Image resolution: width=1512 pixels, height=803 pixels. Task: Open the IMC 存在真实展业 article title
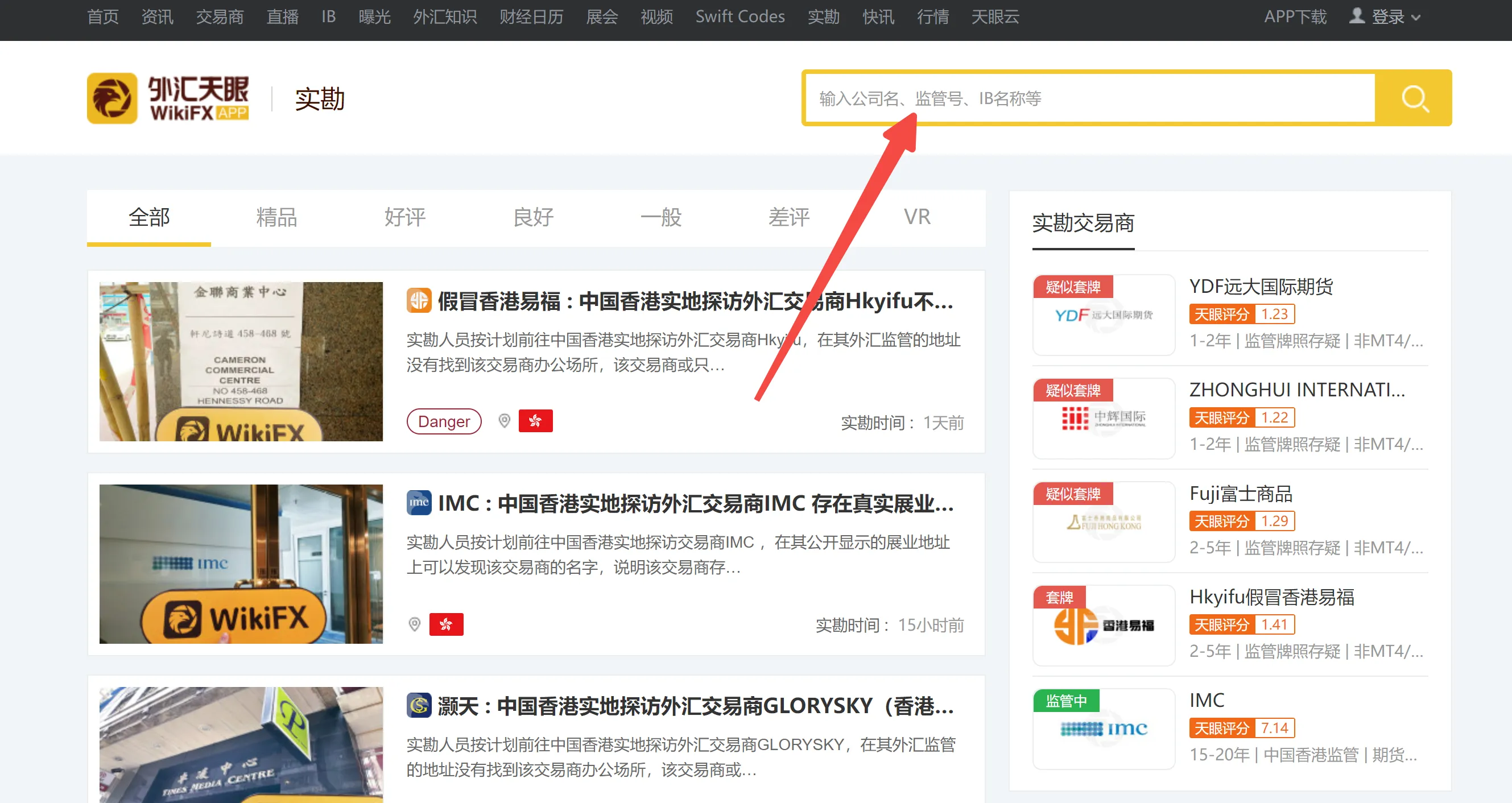[x=695, y=504]
